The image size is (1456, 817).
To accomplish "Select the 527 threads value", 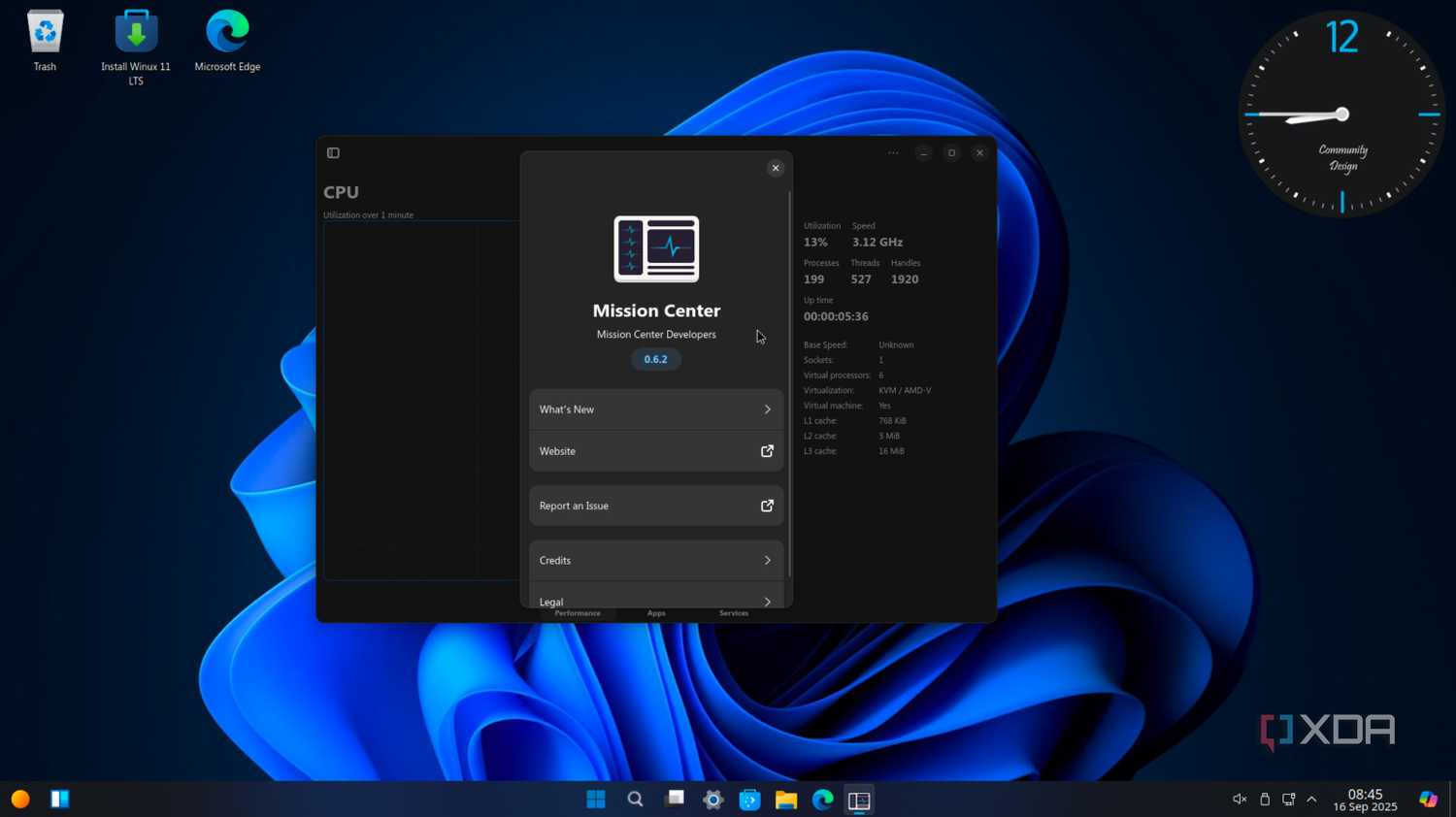I will click(861, 279).
